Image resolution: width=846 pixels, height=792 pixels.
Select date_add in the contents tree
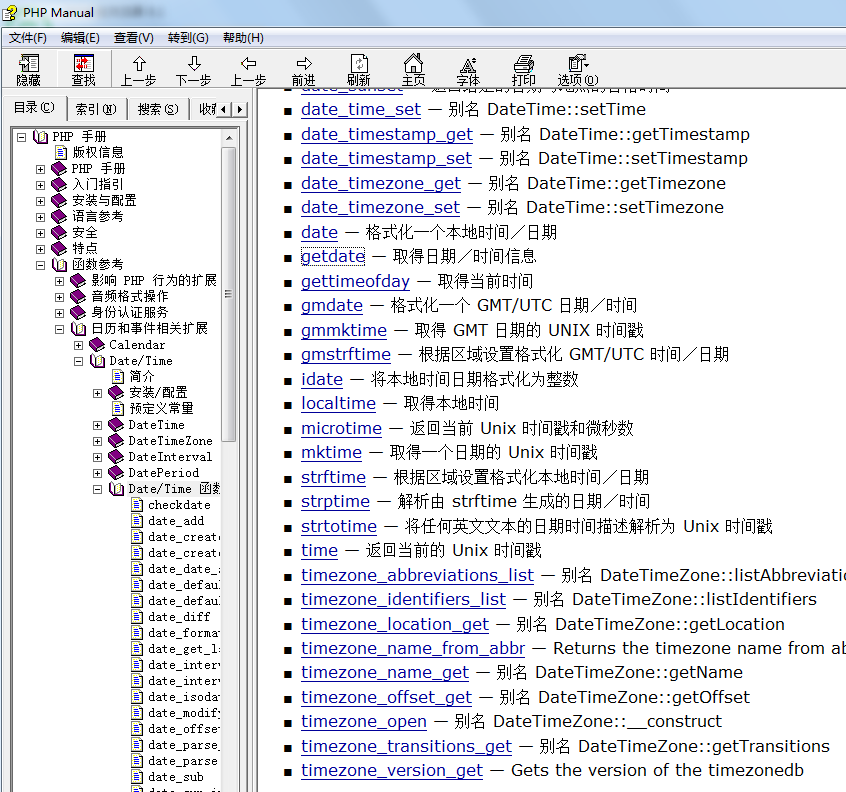[x=176, y=521]
